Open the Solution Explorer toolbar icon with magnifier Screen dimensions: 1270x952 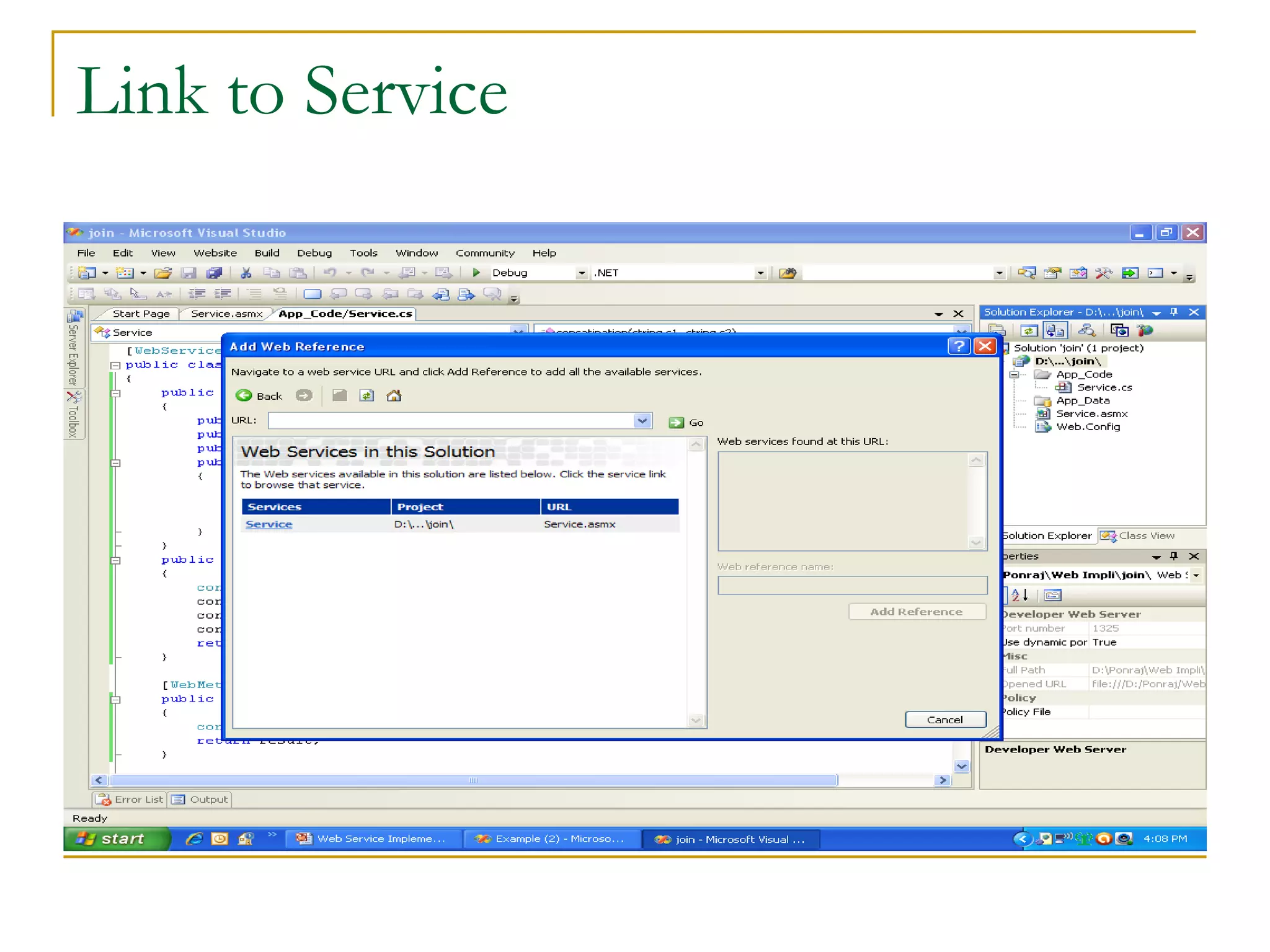[x=1027, y=273]
